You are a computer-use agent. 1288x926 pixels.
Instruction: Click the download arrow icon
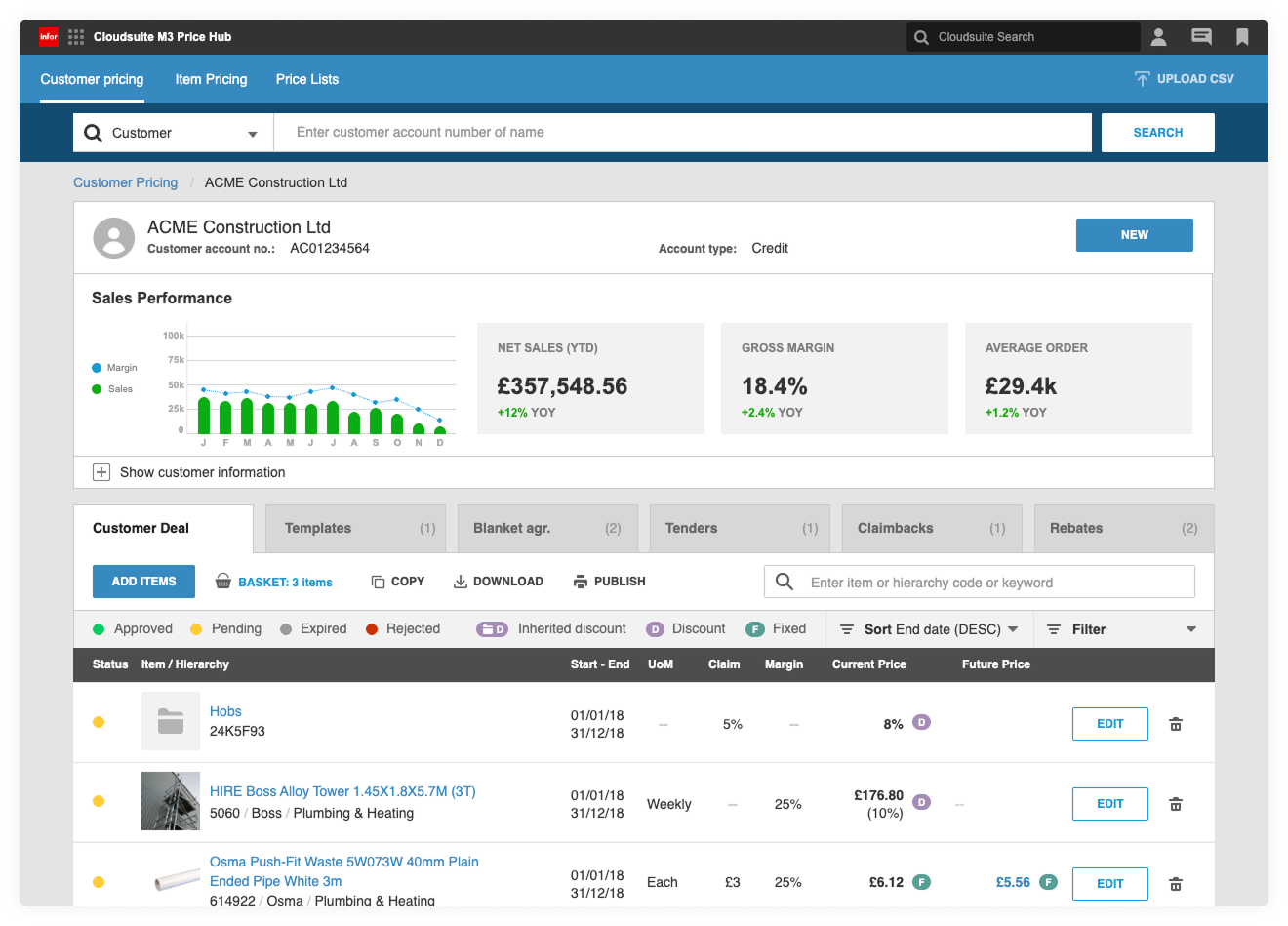coord(461,582)
